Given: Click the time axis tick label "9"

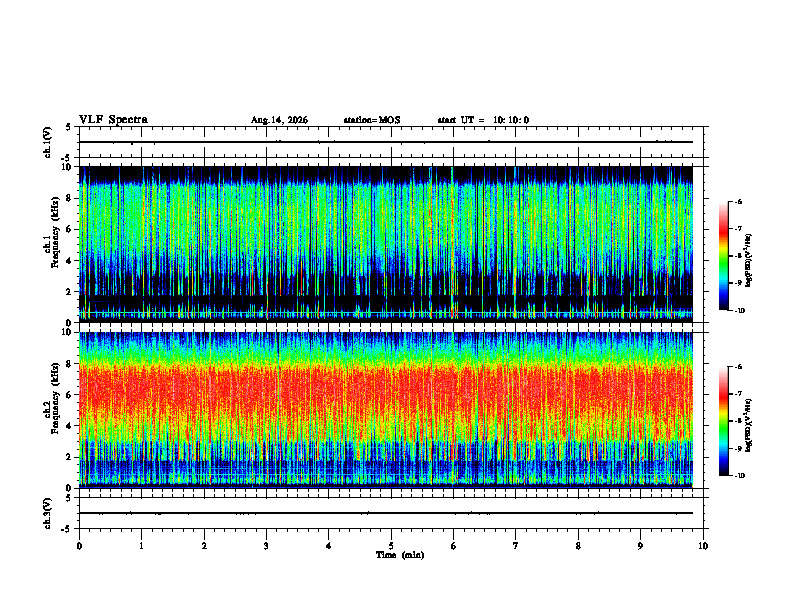Looking at the screenshot, I should [x=640, y=546].
